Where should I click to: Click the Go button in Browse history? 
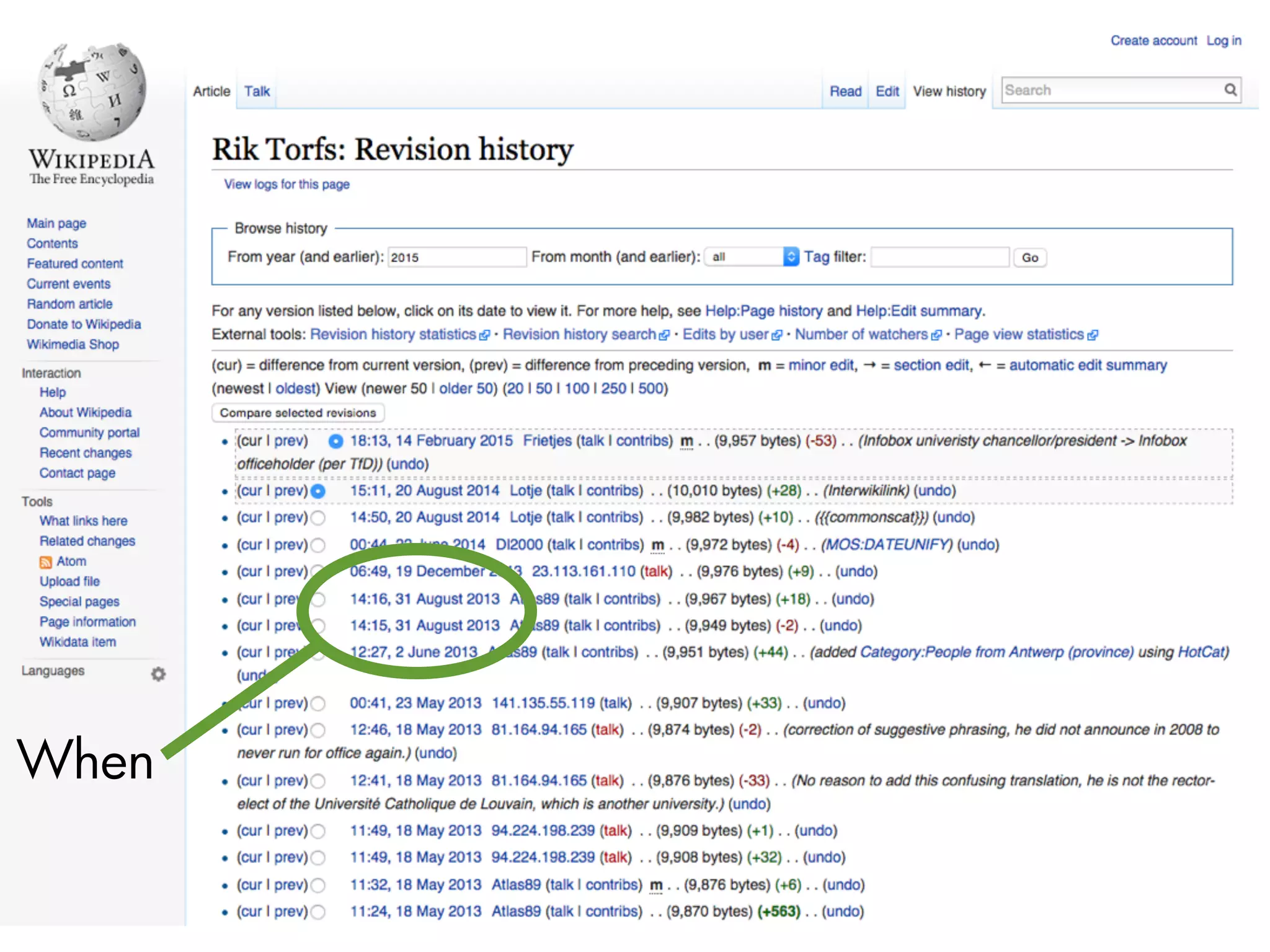(1029, 257)
